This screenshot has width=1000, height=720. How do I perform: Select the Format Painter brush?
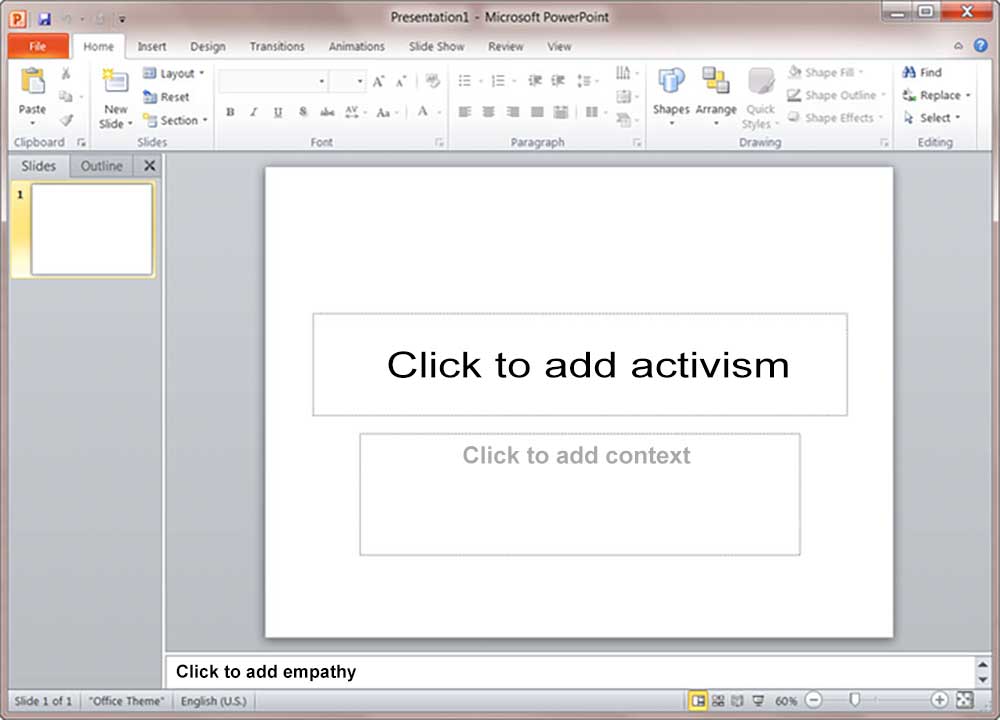(x=66, y=120)
